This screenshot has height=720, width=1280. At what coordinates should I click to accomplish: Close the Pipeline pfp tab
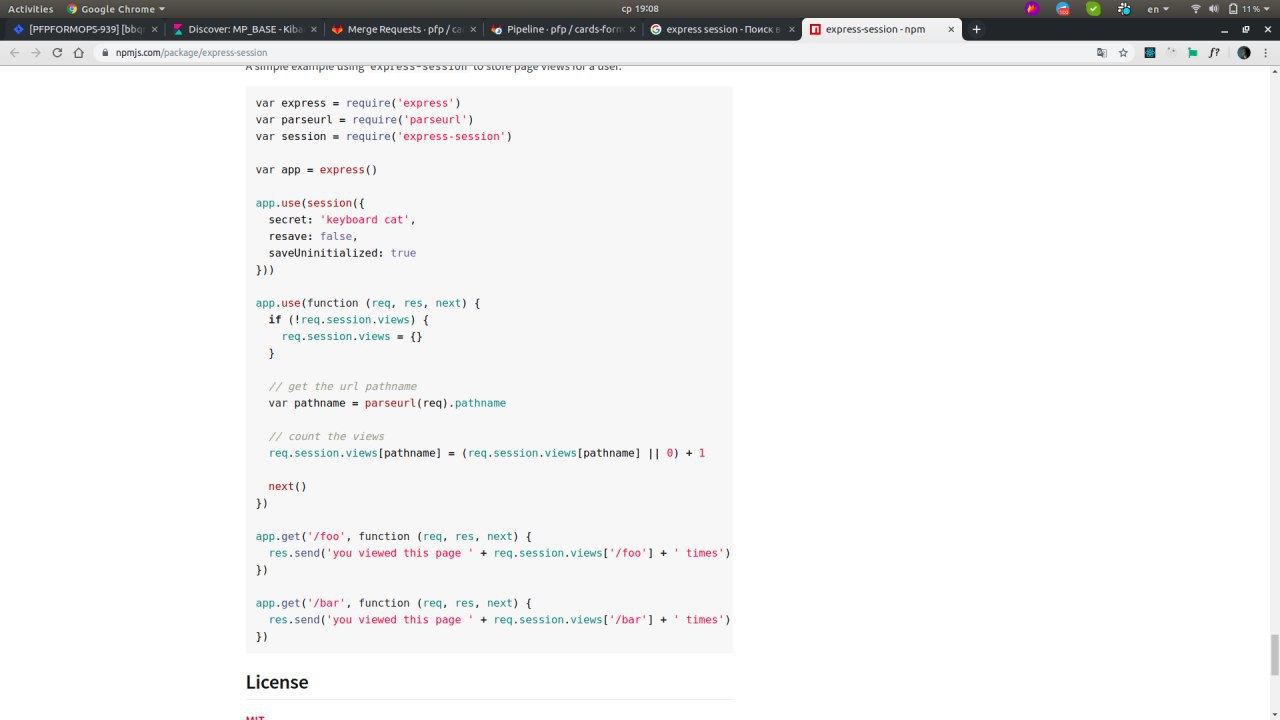(631, 29)
